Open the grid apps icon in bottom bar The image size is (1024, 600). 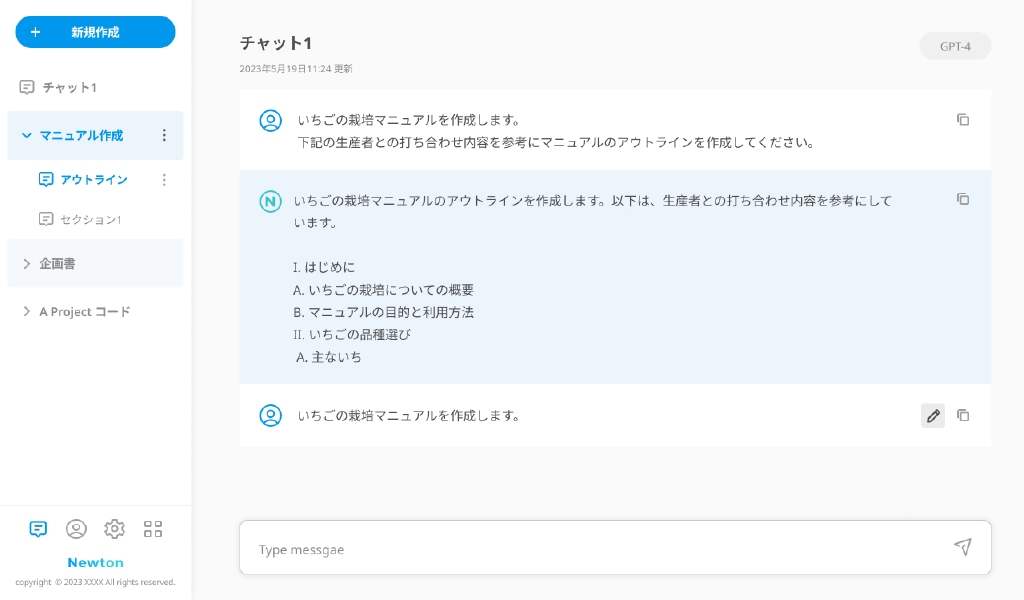point(153,529)
